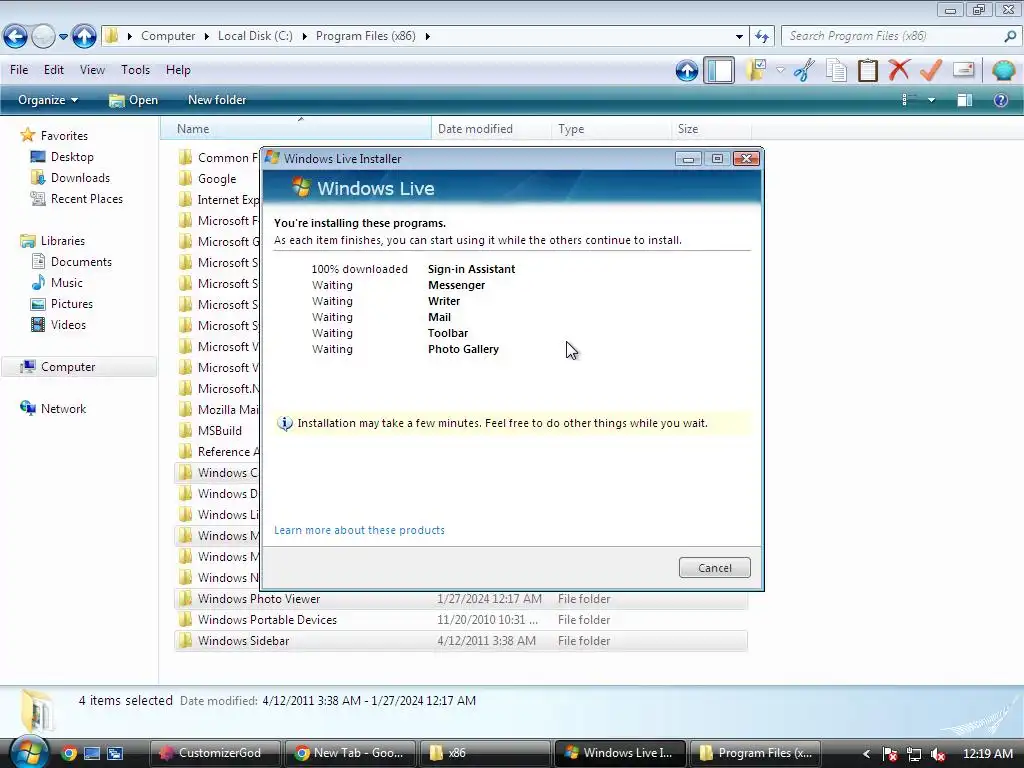
Task: Expand the breadcrumb arrow after Local Disk (C:)
Action: pyautogui.click(x=304, y=37)
